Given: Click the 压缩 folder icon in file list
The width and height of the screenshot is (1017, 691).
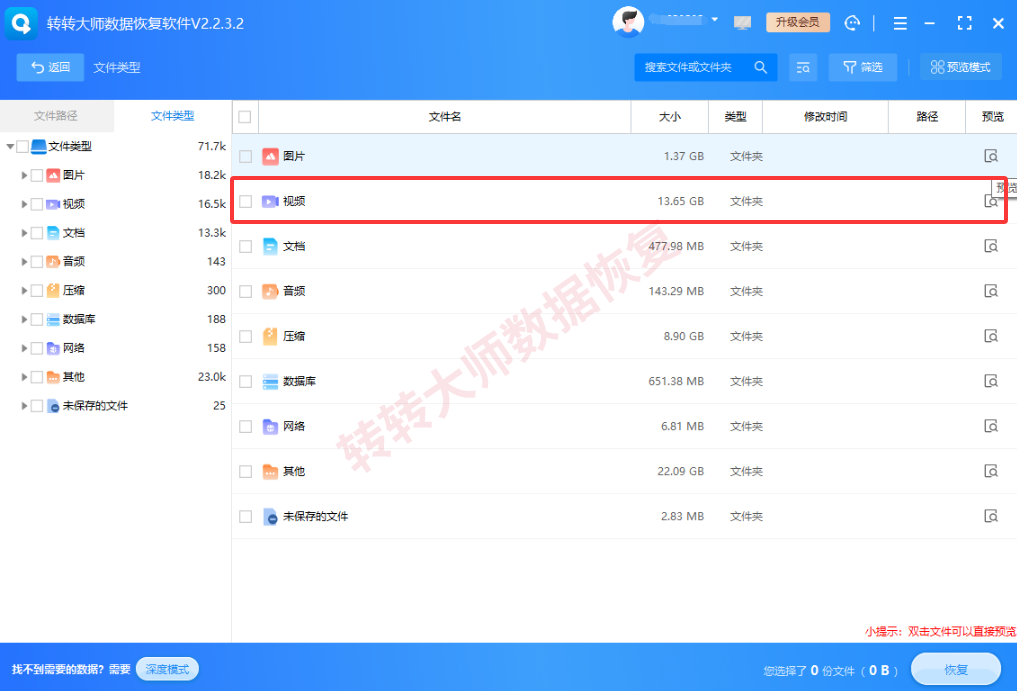Looking at the screenshot, I should 270,336.
